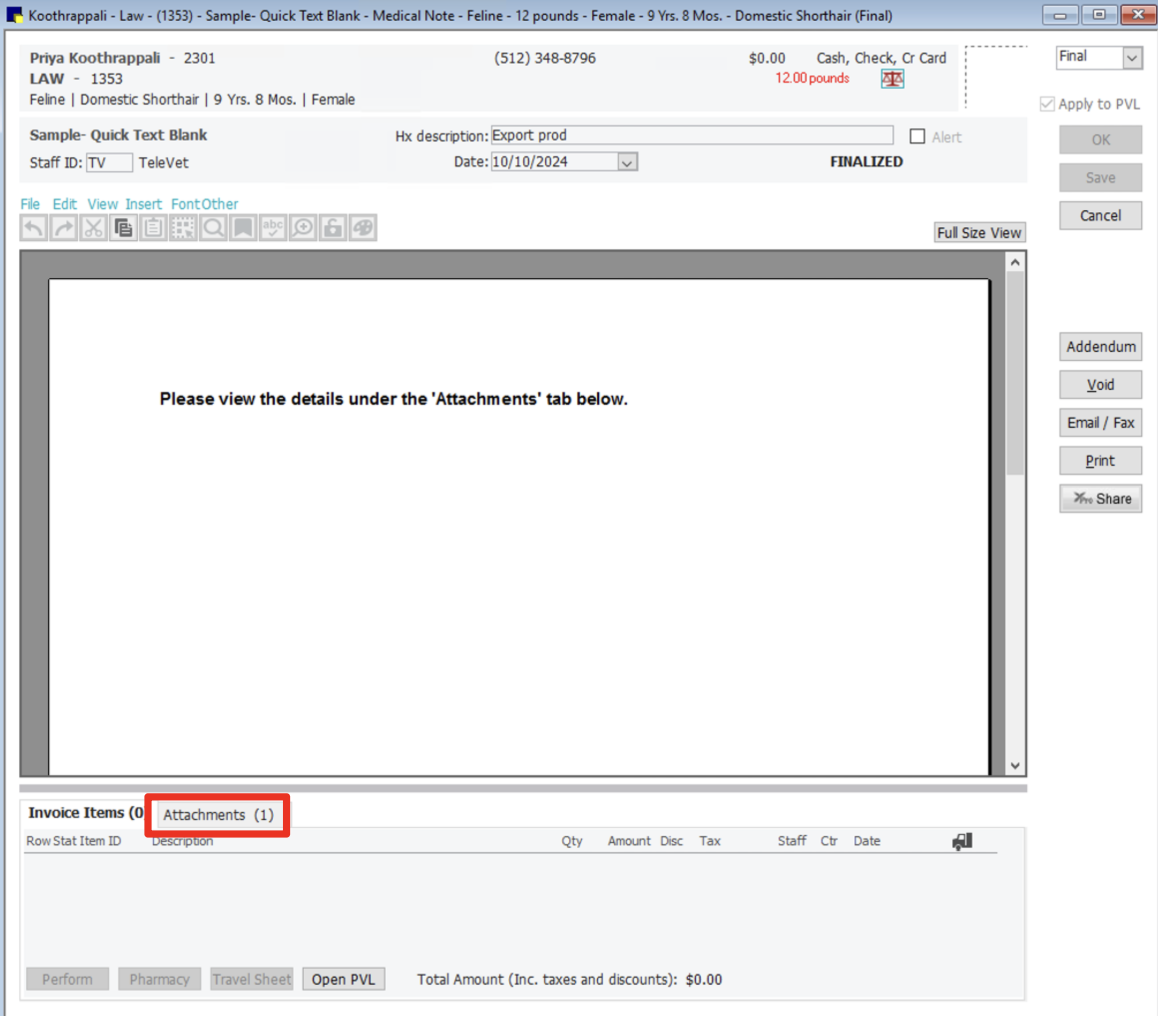
Task: Click the weight scale icon near 12.00 pounds
Action: point(893,78)
